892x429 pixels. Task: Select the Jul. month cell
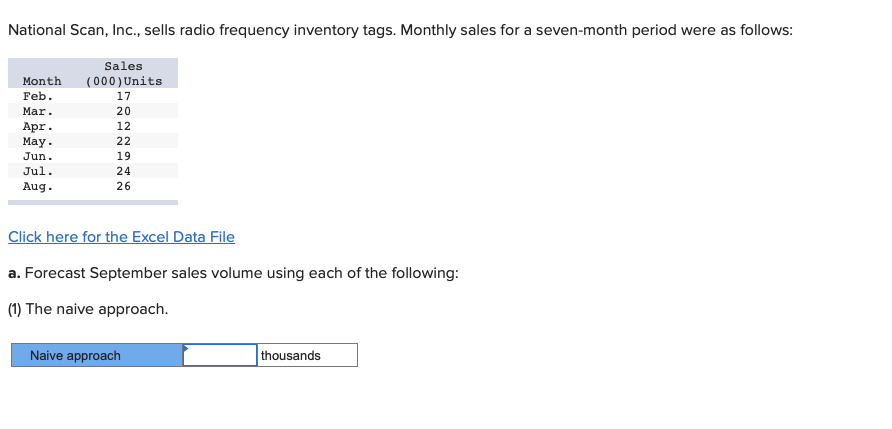tap(38, 171)
